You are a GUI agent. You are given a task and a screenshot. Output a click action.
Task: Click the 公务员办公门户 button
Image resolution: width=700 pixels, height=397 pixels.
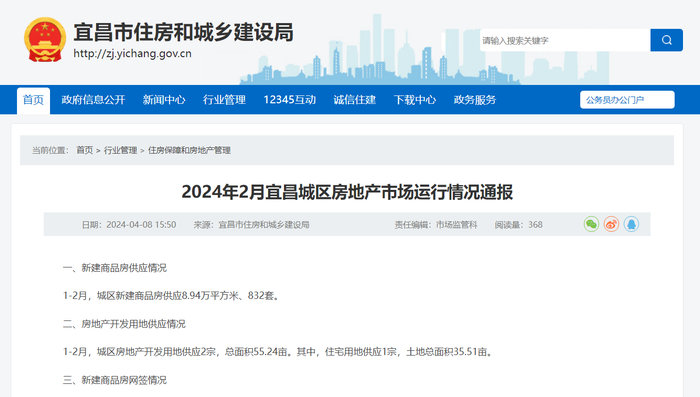(x=627, y=100)
